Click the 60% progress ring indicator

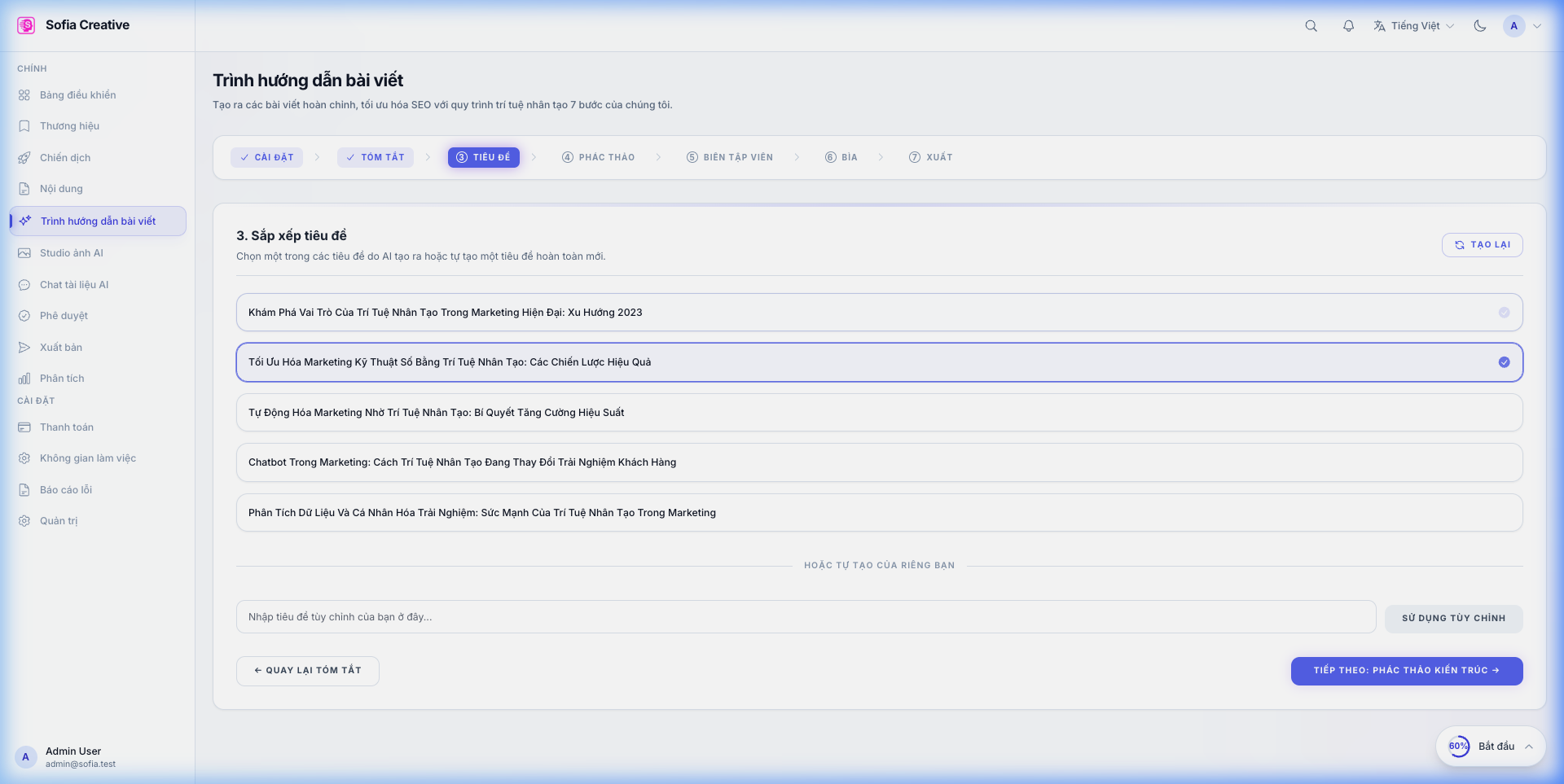coord(1458,747)
